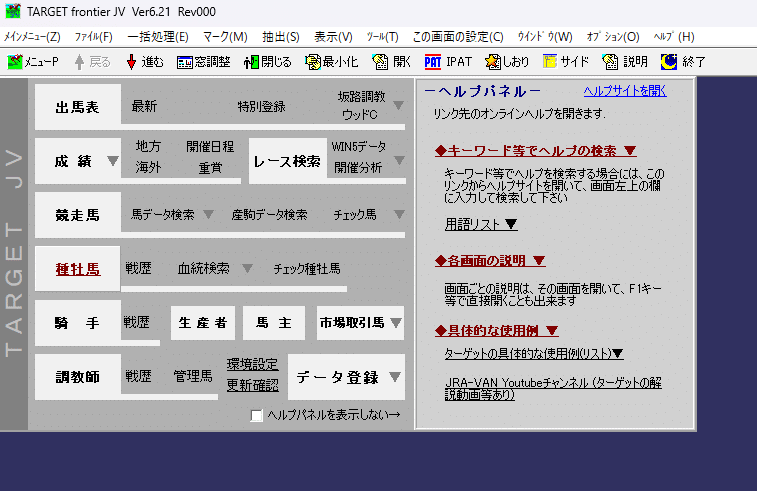Open the メインメニュー(Z) menu

[32, 37]
